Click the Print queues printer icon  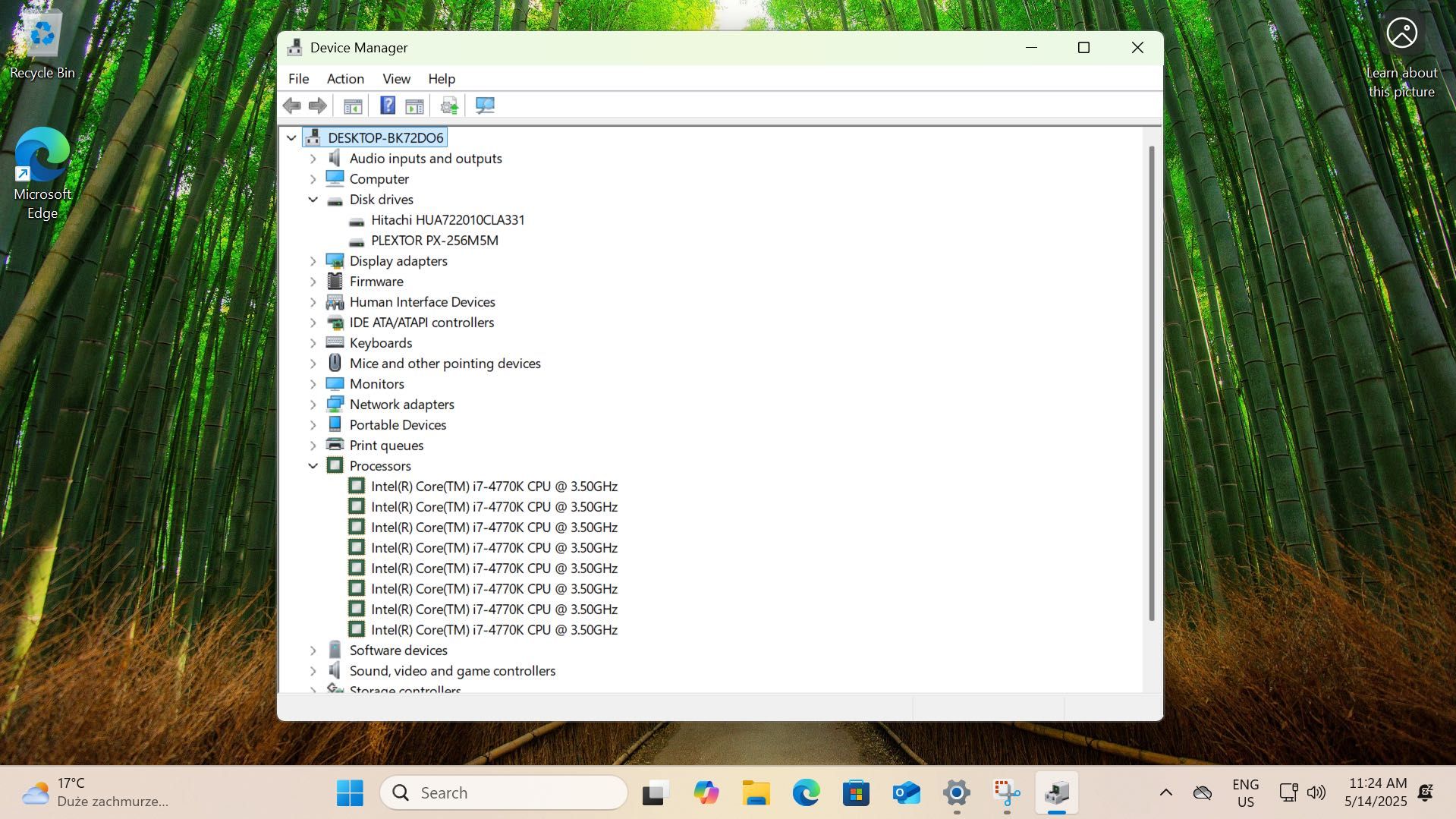(335, 445)
